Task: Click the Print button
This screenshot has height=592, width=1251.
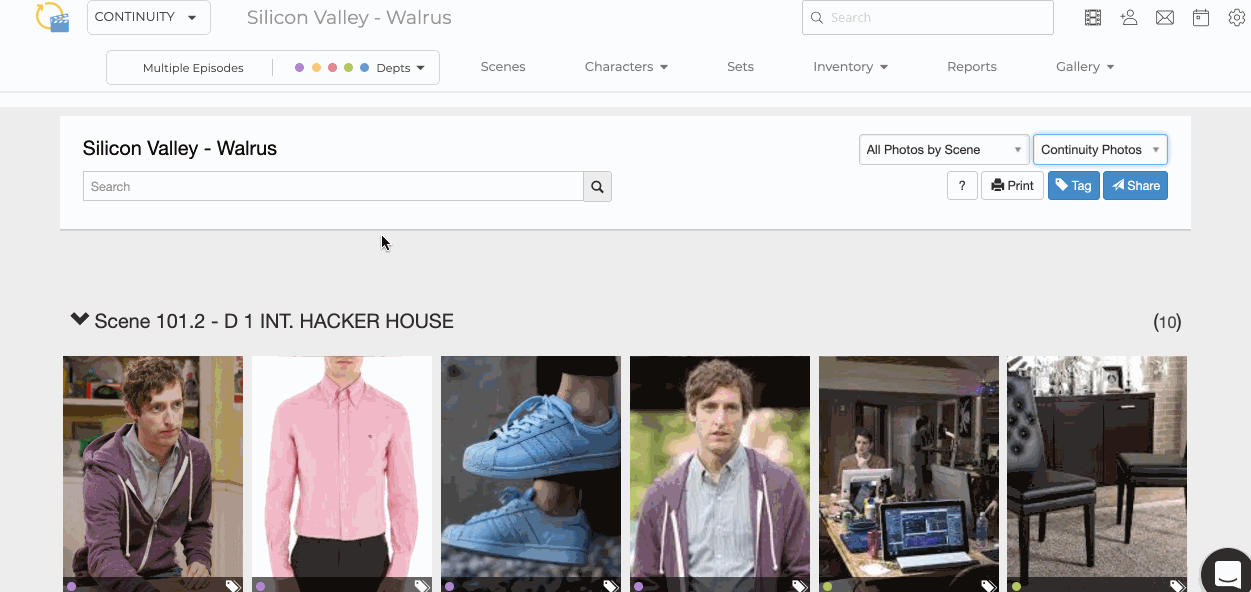Action: click(1013, 186)
